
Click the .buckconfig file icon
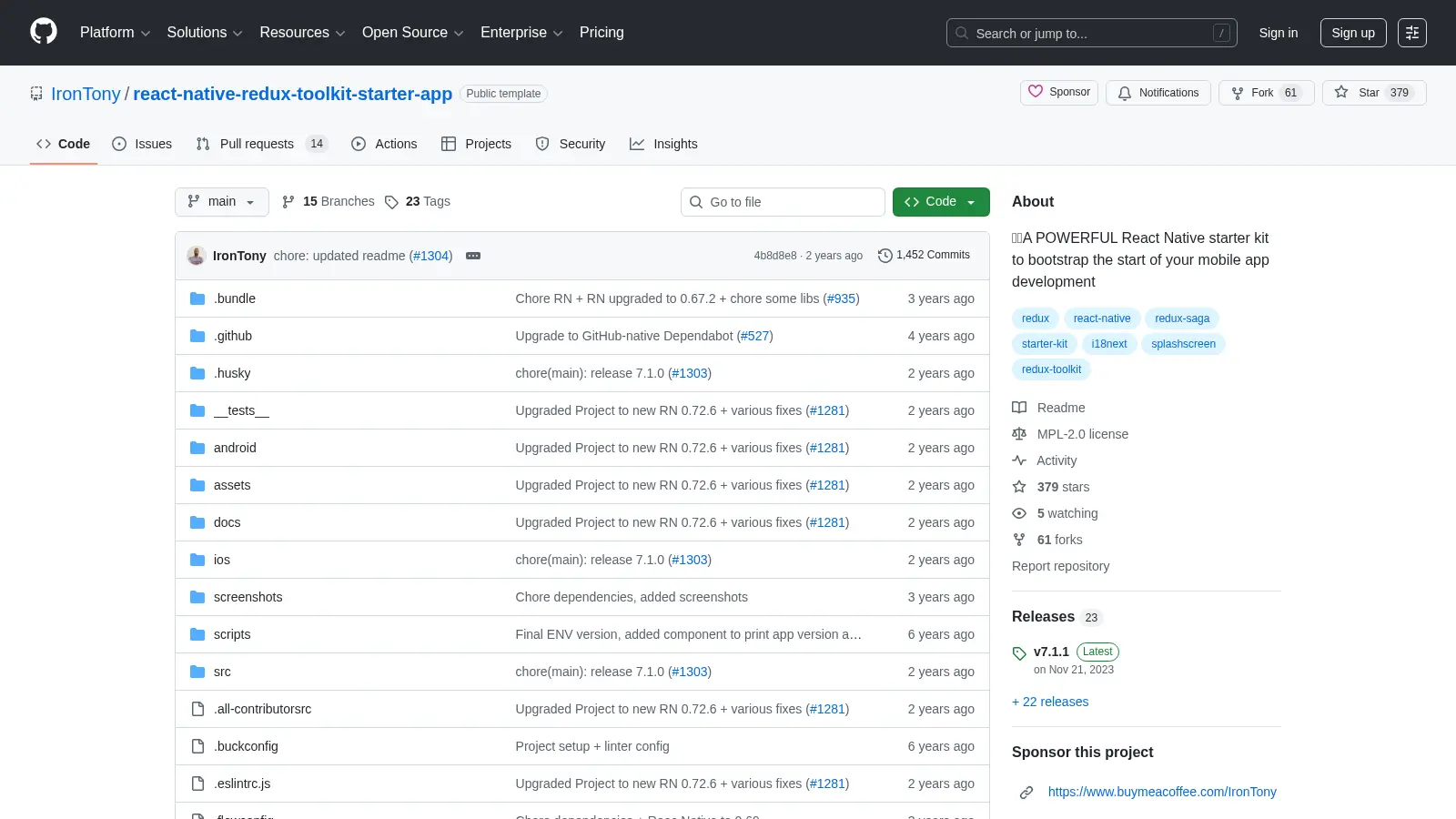pyautogui.click(x=197, y=746)
